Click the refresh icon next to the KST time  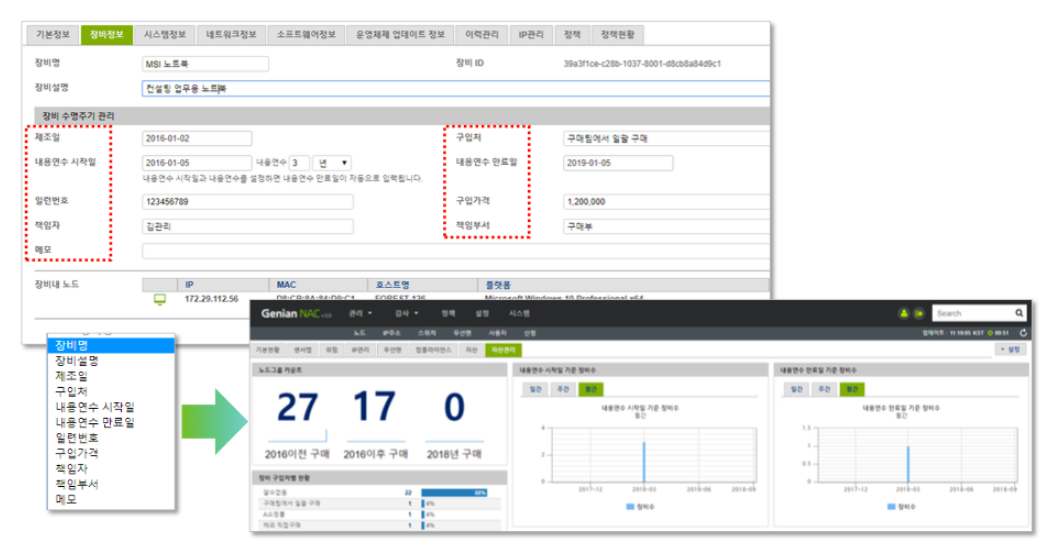(x=1023, y=333)
